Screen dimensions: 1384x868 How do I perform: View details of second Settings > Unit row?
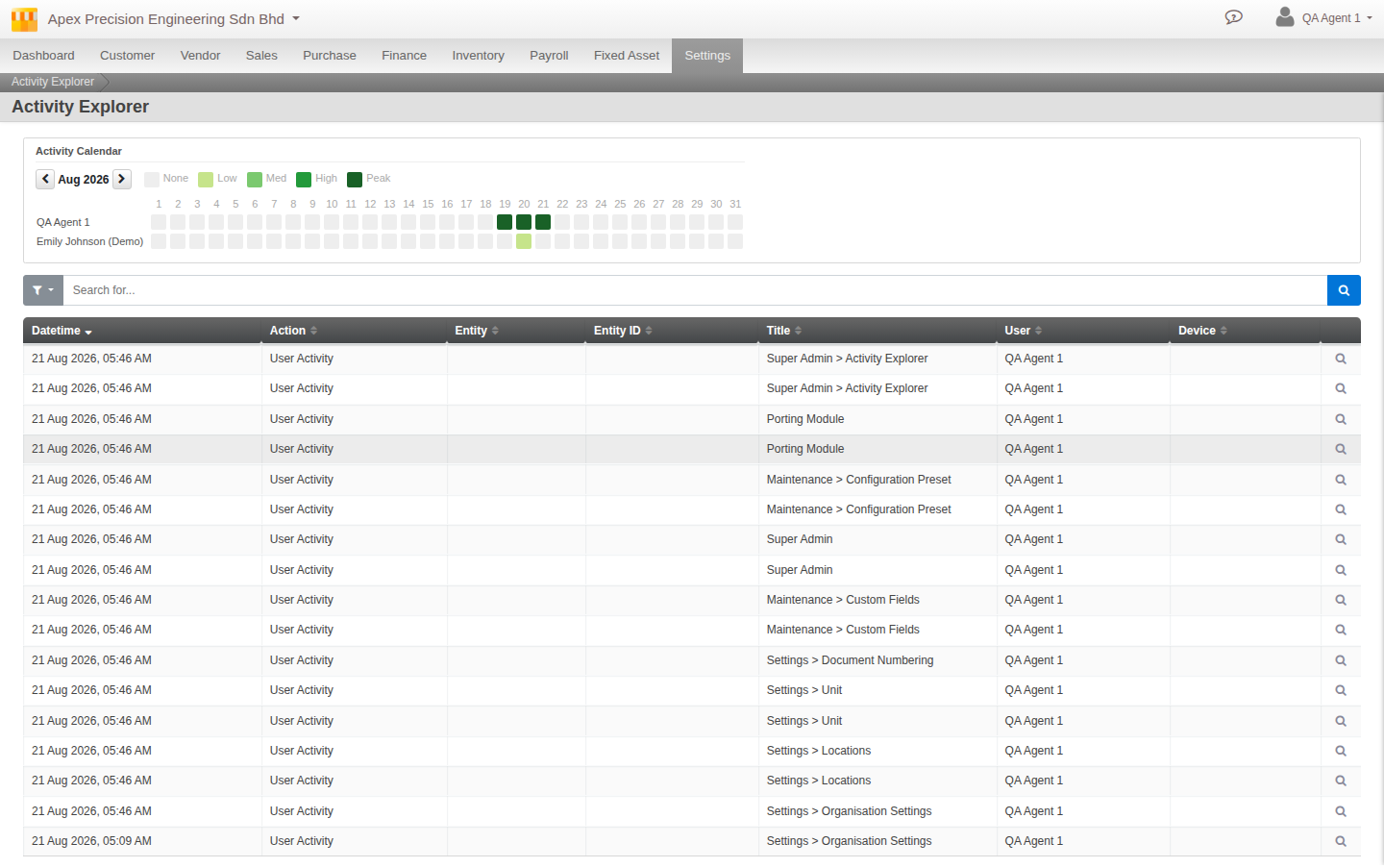click(1341, 721)
